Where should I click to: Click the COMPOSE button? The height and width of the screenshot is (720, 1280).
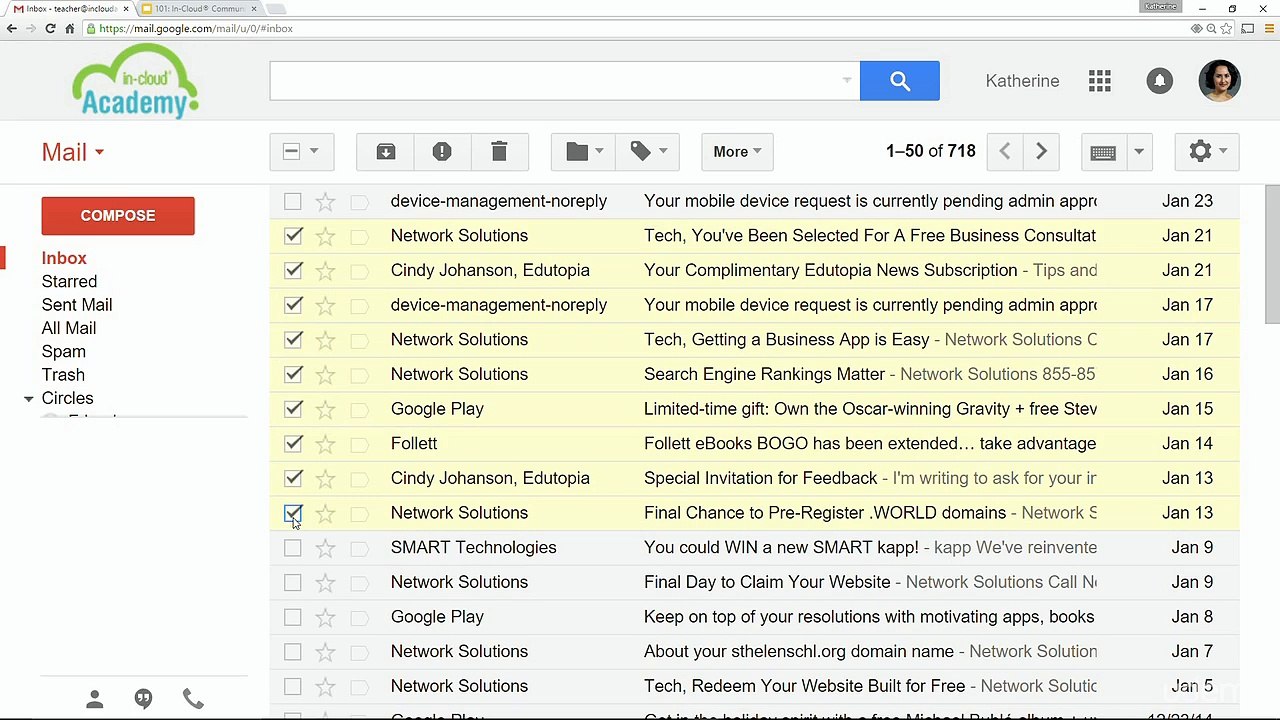point(118,216)
